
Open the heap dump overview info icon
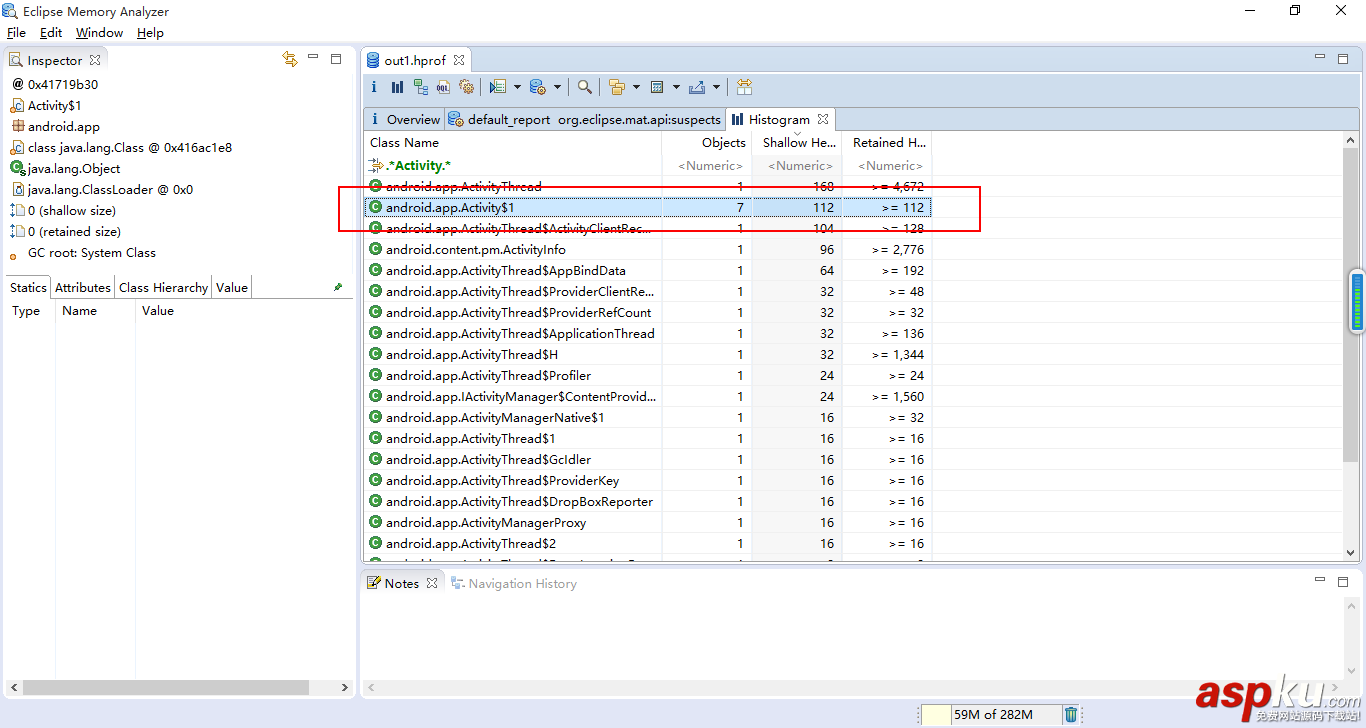pos(375,87)
